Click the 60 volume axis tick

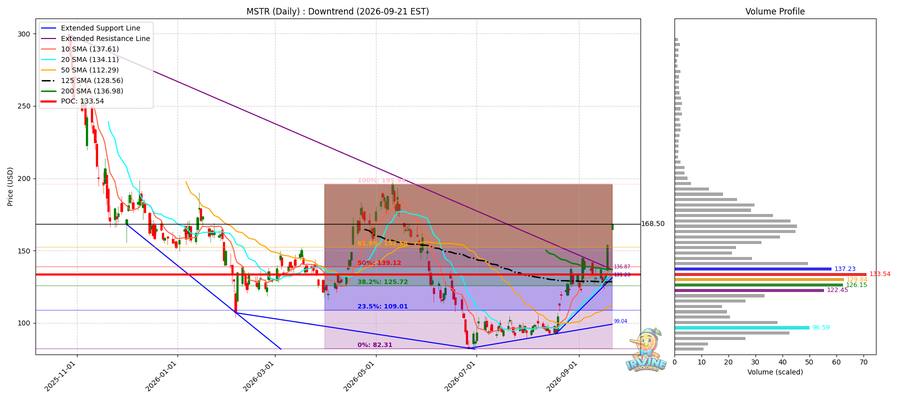(836, 362)
